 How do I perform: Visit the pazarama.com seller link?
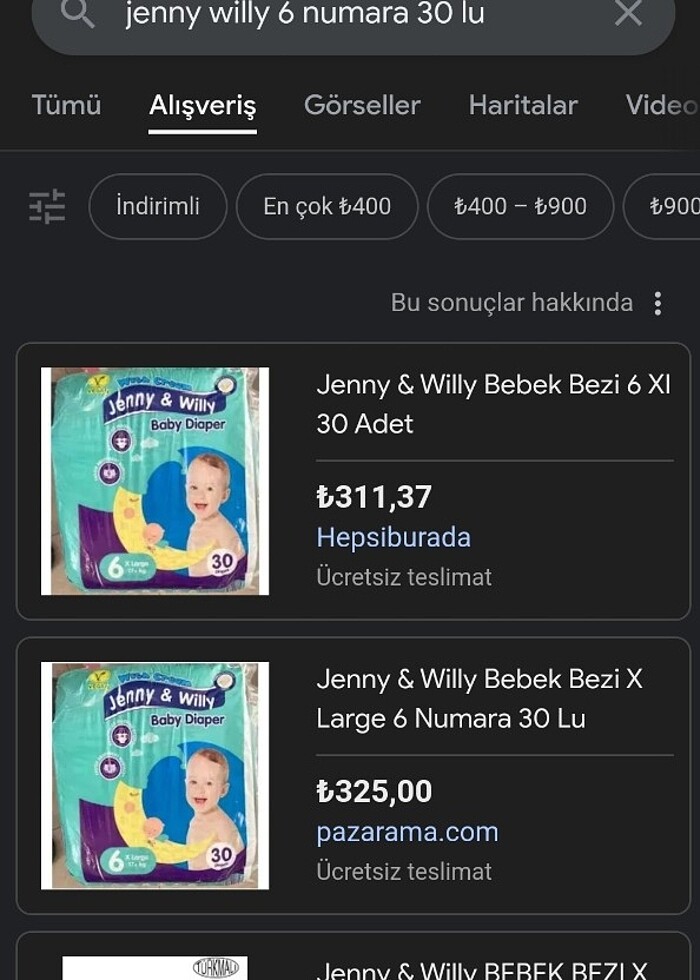coord(407,832)
